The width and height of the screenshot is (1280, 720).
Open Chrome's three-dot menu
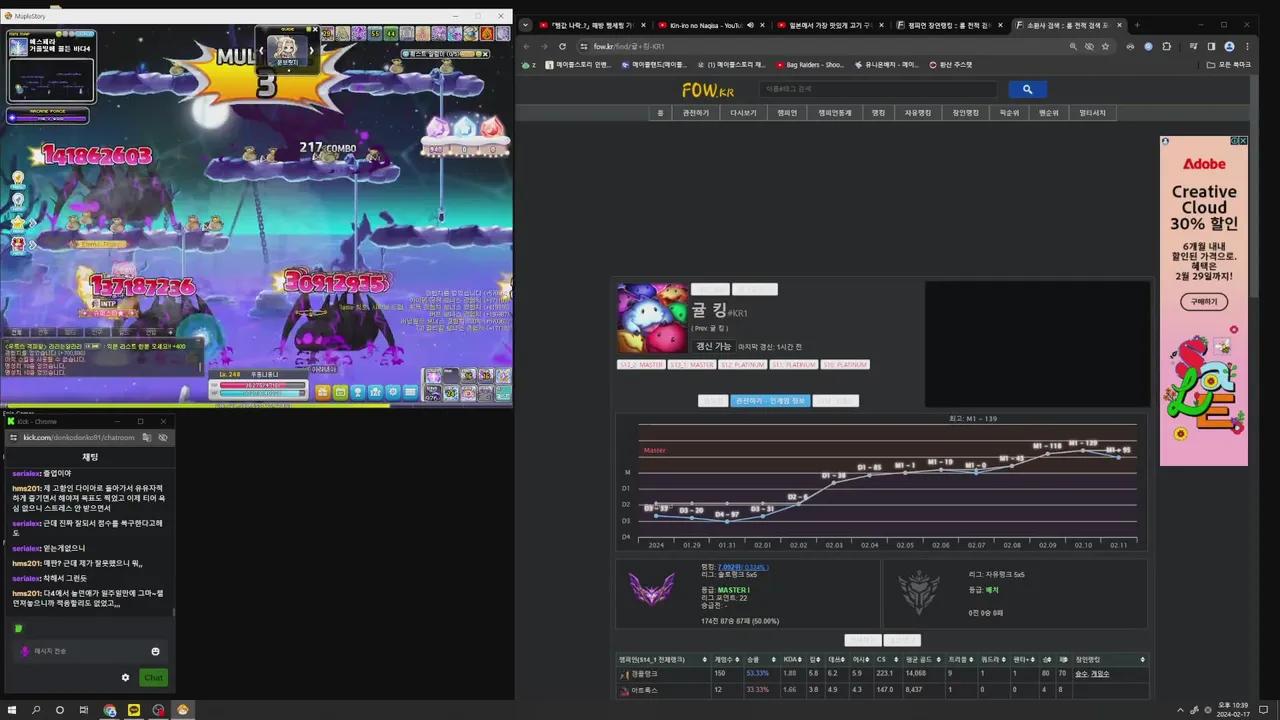(1246, 46)
